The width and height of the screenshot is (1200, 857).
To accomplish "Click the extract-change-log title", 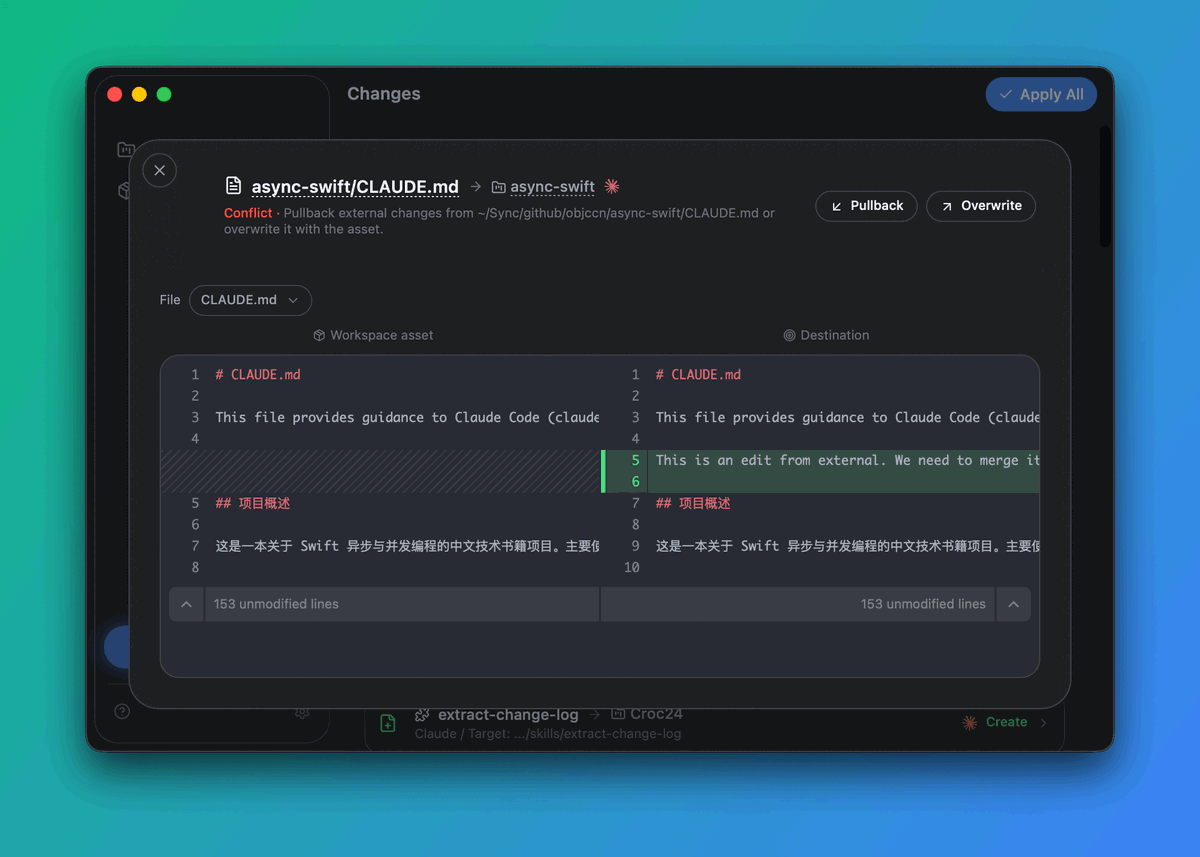I will 508,715.
